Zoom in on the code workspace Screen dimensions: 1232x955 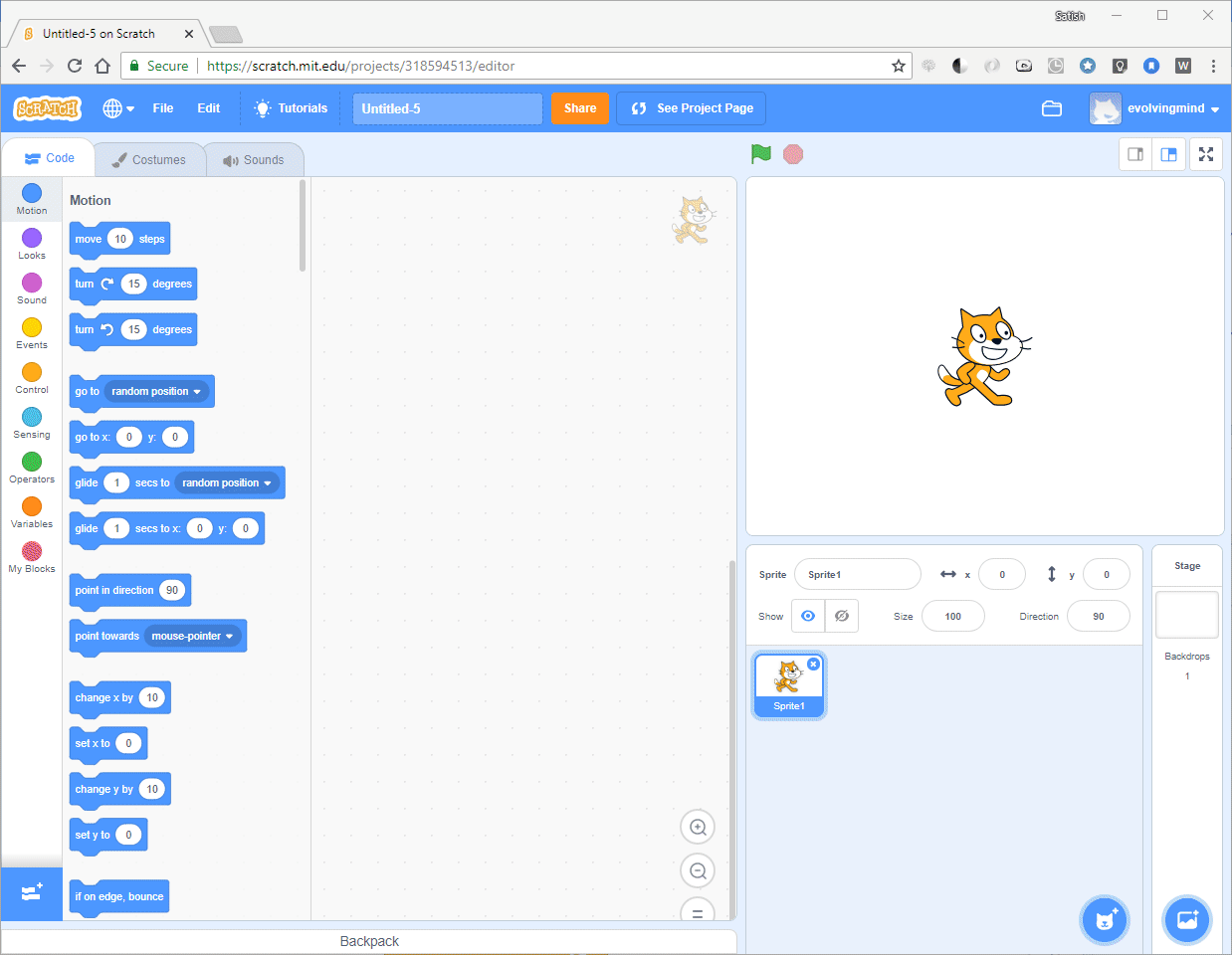pyautogui.click(x=698, y=827)
